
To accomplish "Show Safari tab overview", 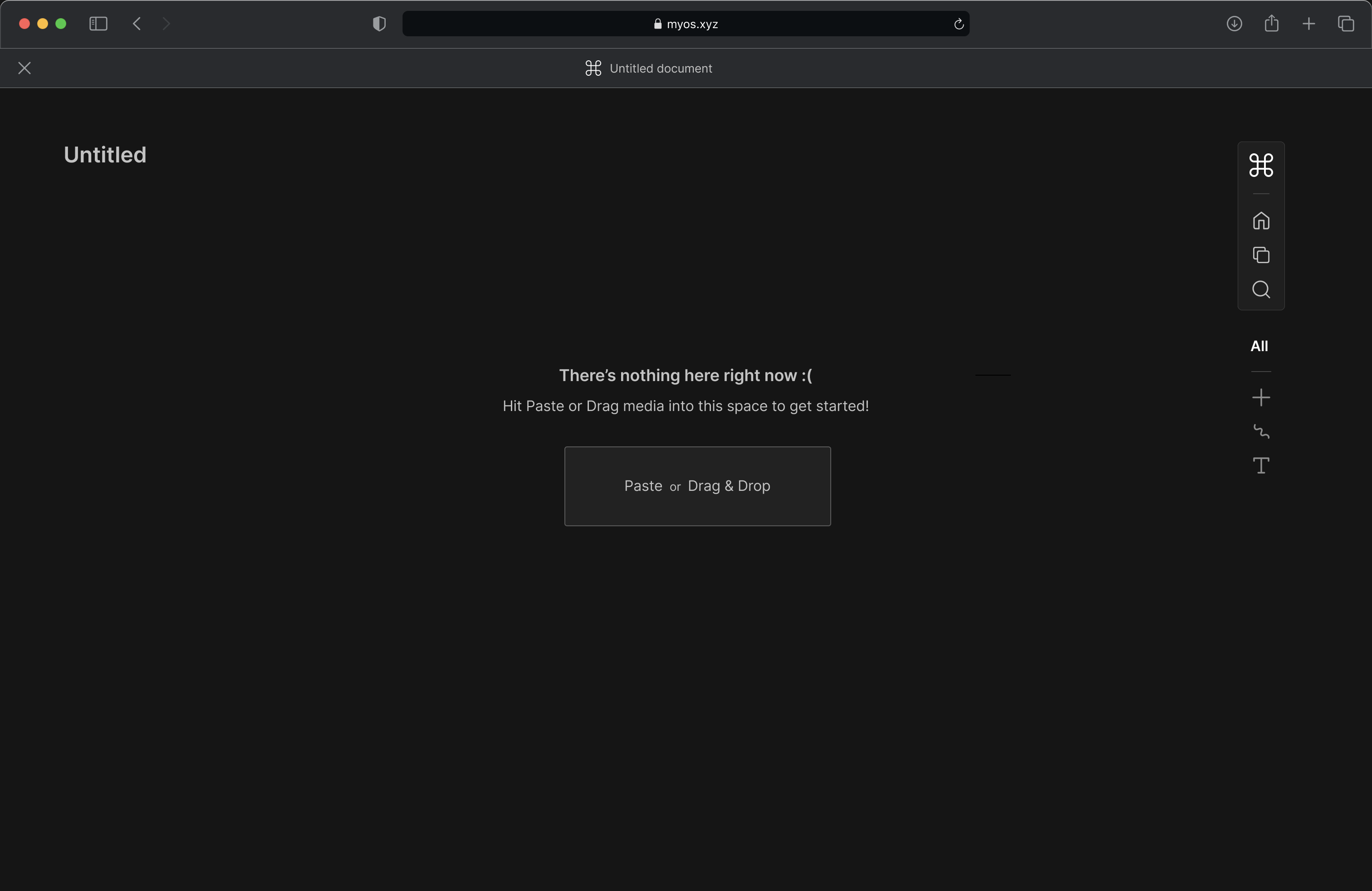I will tap(1346, 24).
